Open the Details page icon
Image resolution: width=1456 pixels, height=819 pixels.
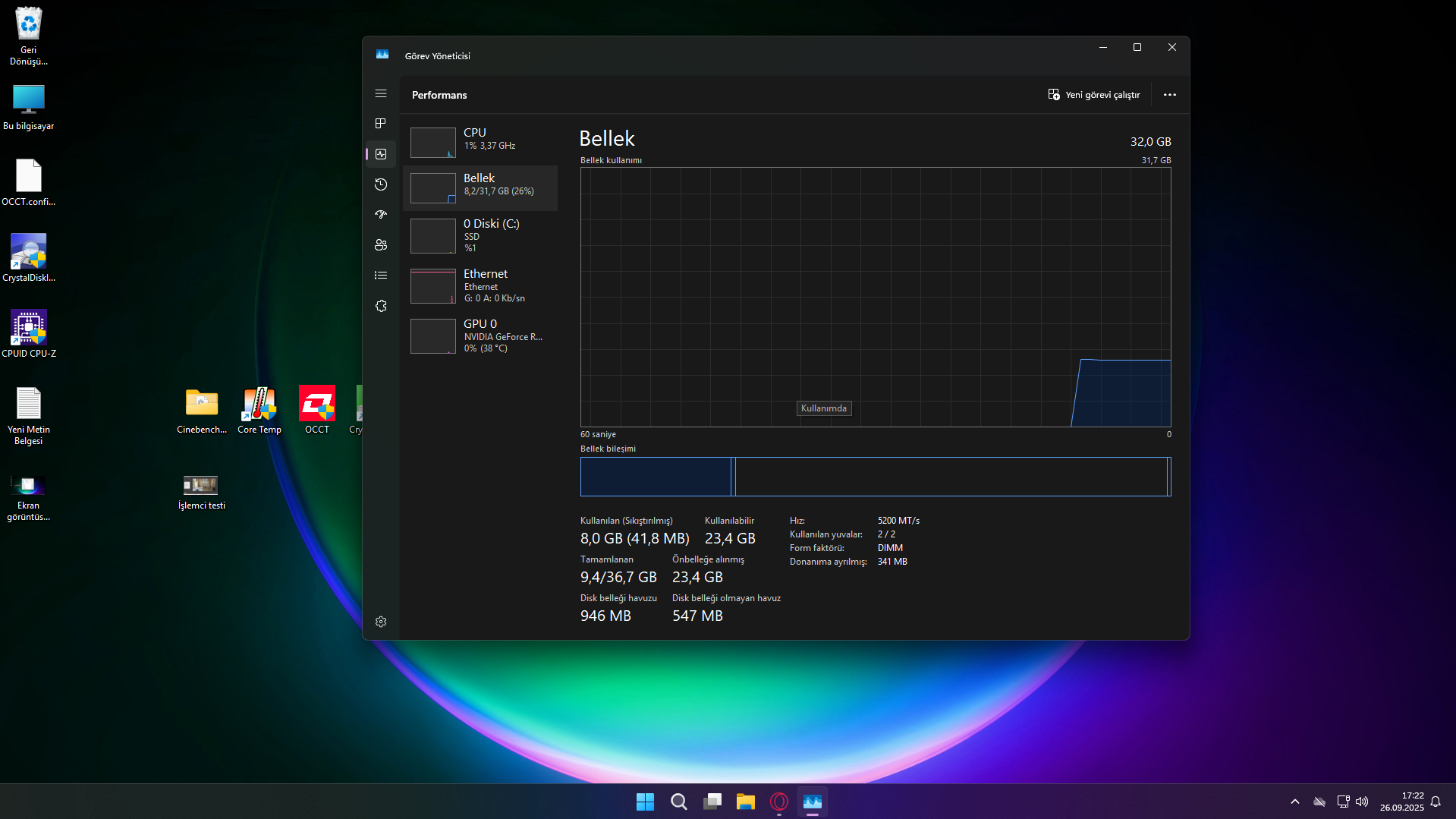tap(381, 276)
